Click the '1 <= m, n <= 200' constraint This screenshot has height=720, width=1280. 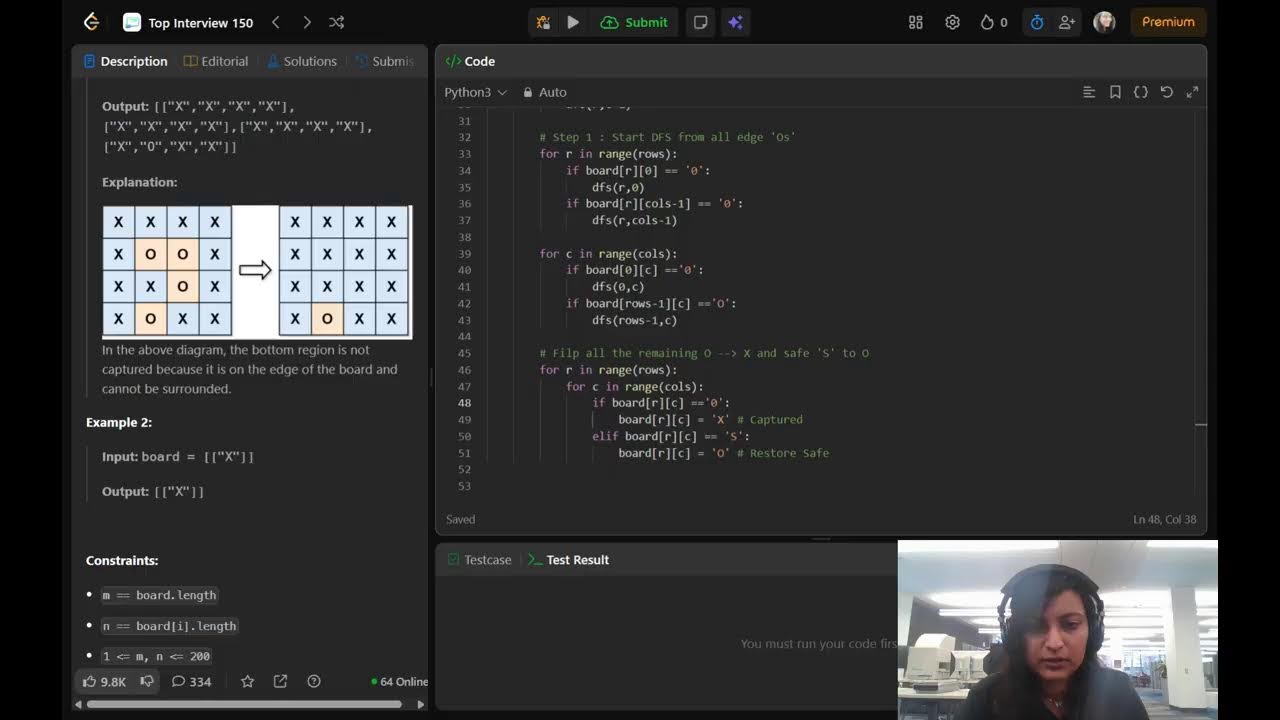156,656
